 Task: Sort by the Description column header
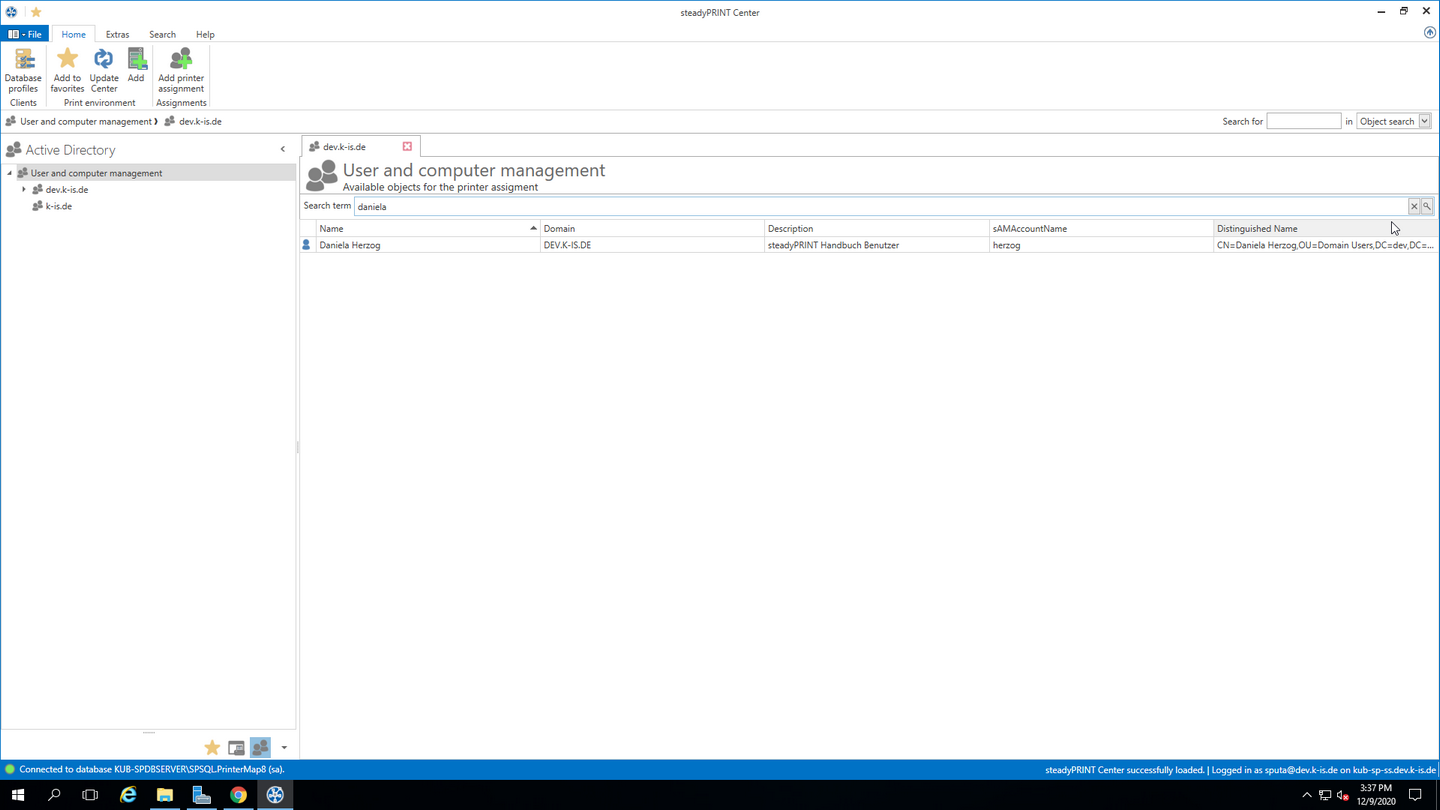point(877,229)
